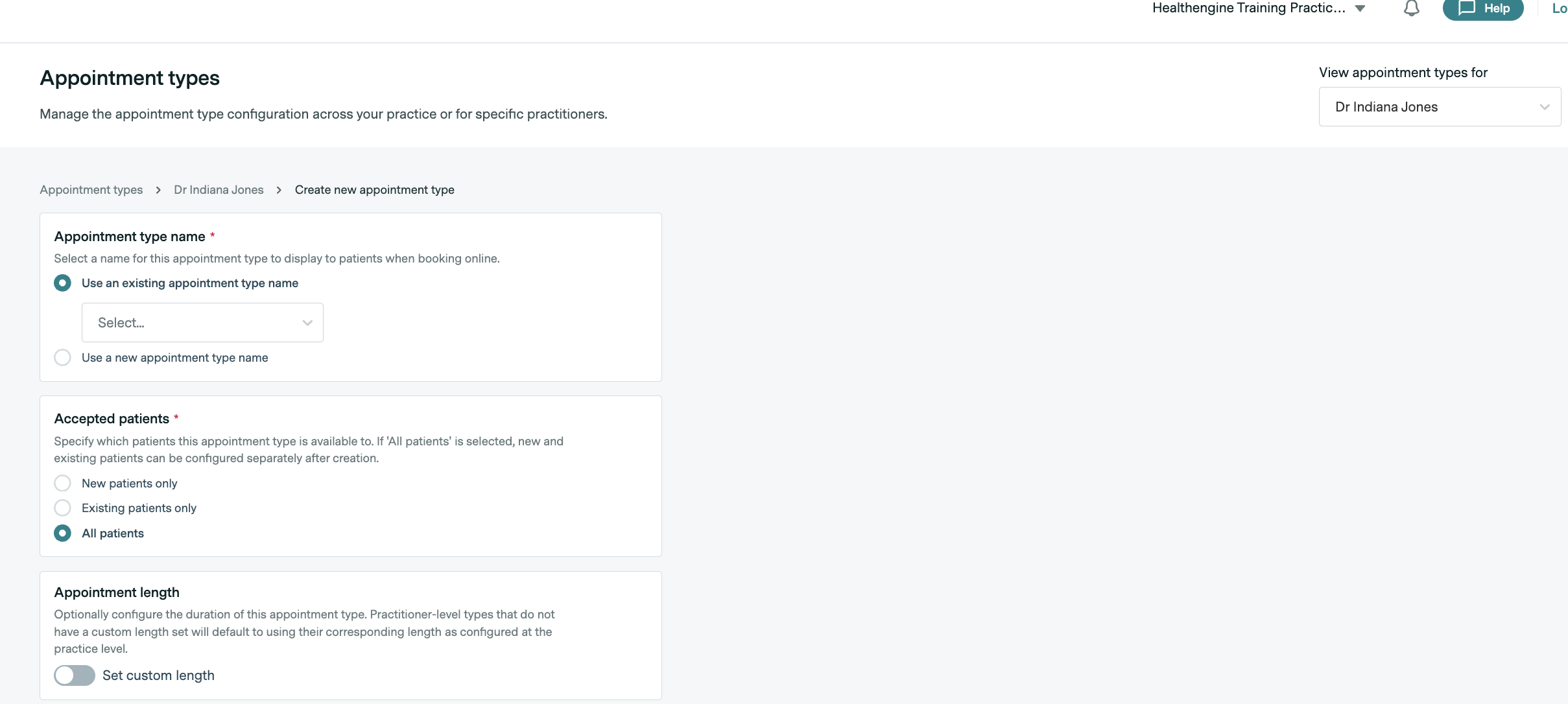Click the partially visible Lo link top-right

(x=1559, y=8)
